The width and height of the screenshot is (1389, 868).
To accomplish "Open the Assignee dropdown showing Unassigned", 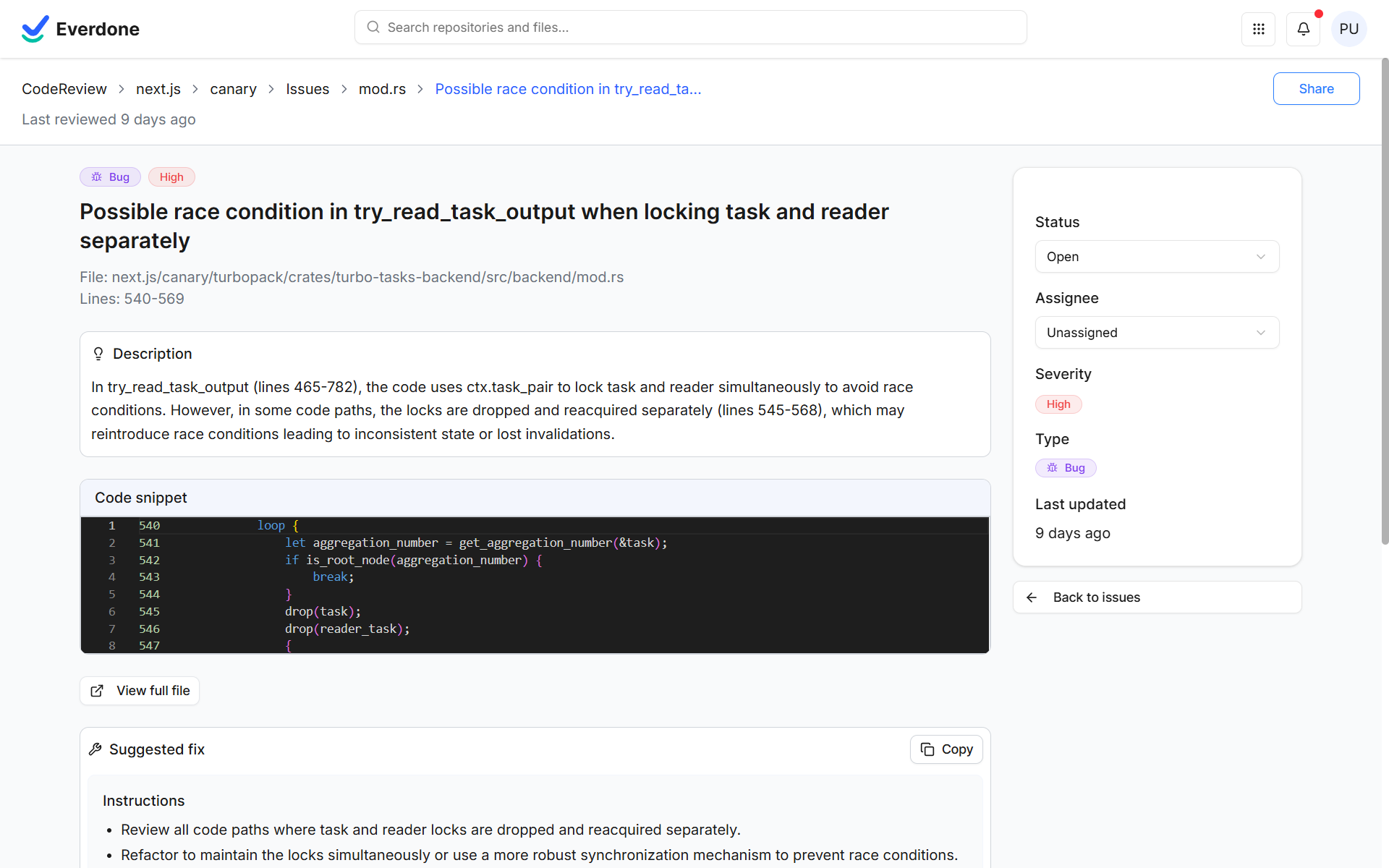I will point(1156,332).
